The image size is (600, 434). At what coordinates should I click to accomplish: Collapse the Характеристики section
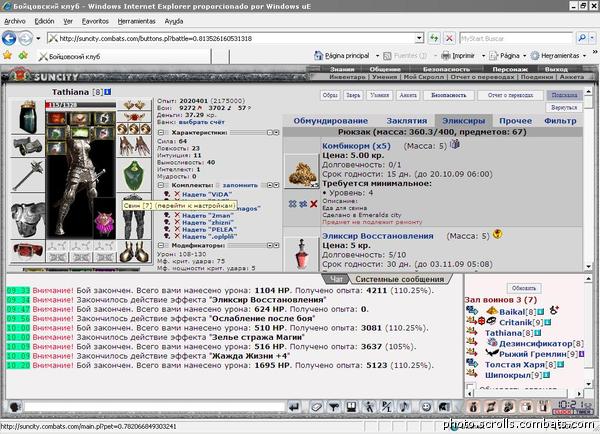pos(161,132)
